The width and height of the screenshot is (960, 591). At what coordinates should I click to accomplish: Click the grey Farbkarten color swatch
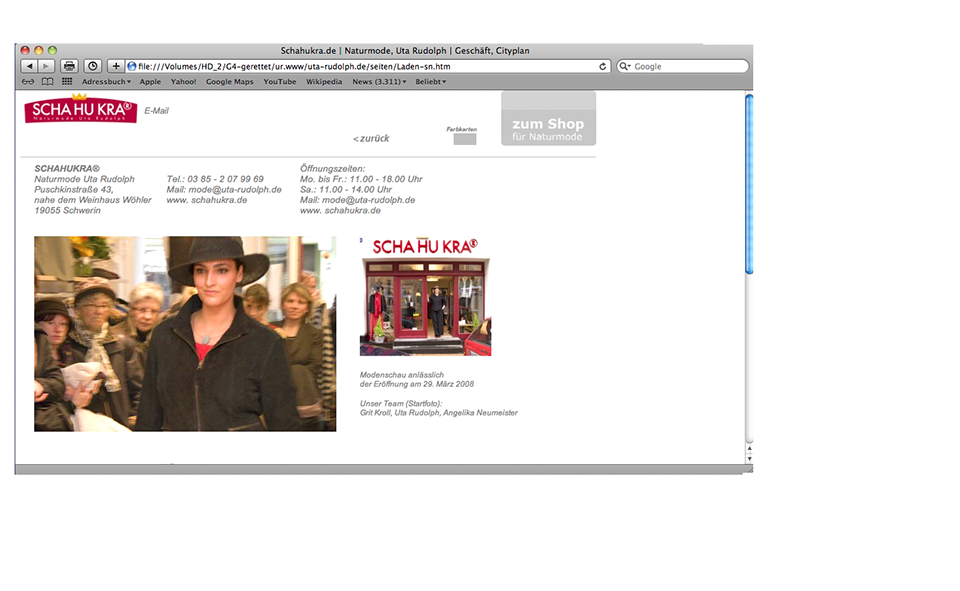point(464,139)
